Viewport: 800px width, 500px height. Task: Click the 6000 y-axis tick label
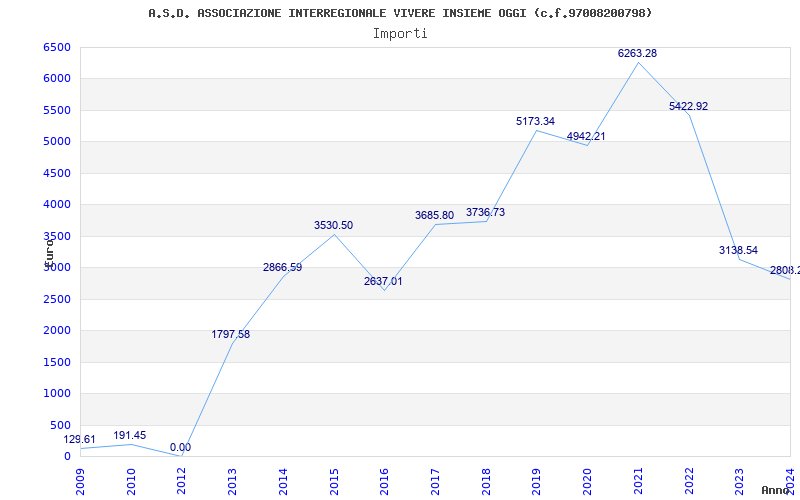pos(57,79)
